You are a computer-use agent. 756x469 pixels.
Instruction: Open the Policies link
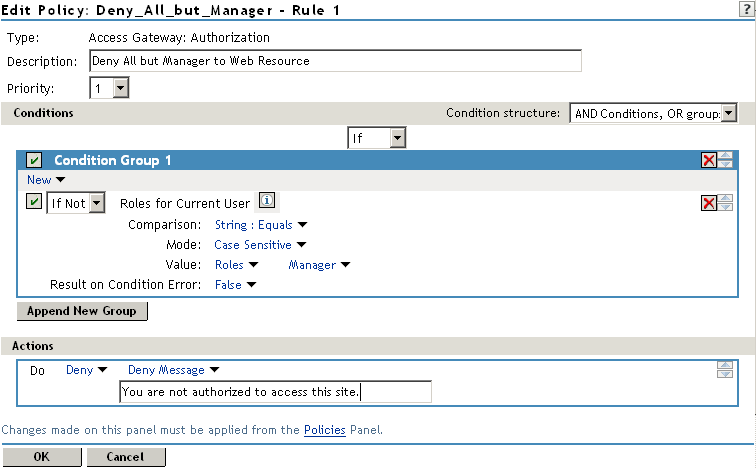[x=325, y=430]
